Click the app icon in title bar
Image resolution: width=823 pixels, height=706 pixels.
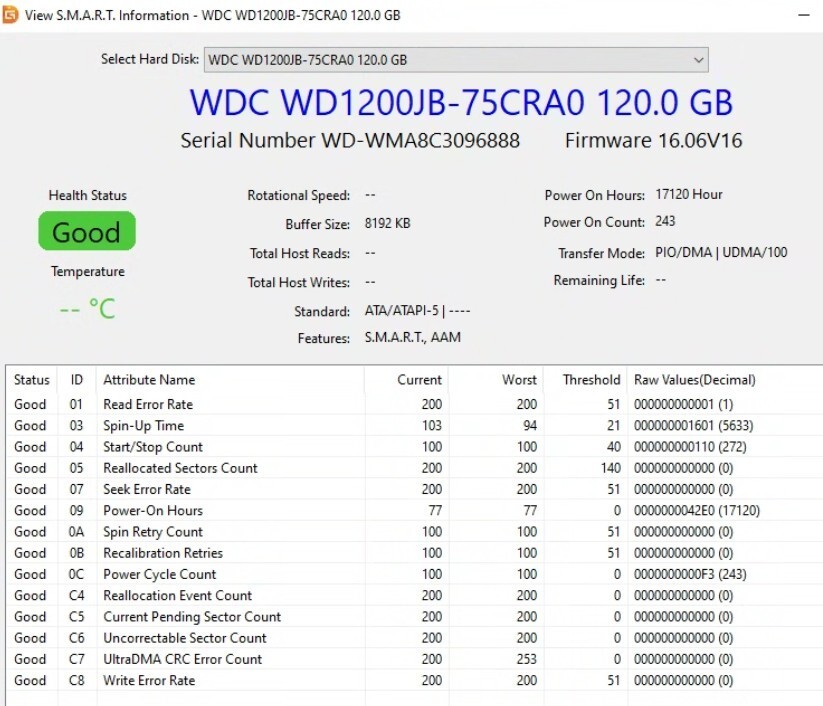pyautogui.click(x=10, y=15)
